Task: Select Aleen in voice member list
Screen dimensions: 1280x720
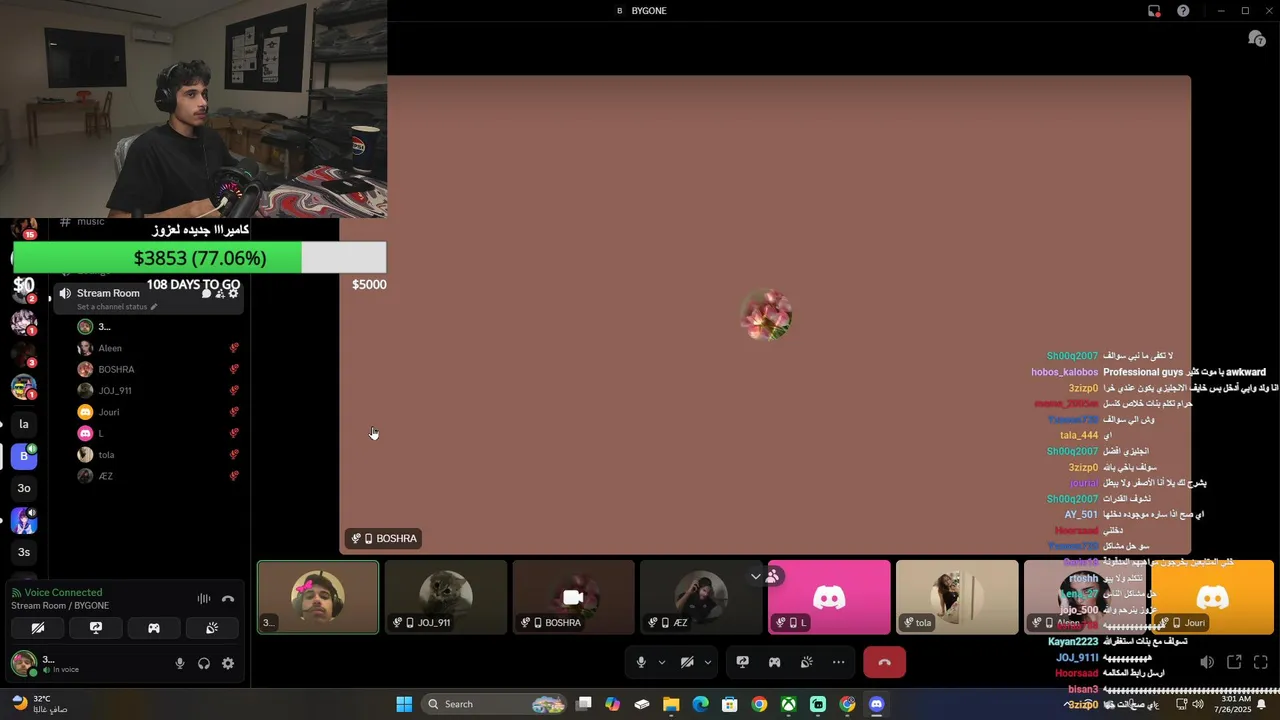Action: 159,348
